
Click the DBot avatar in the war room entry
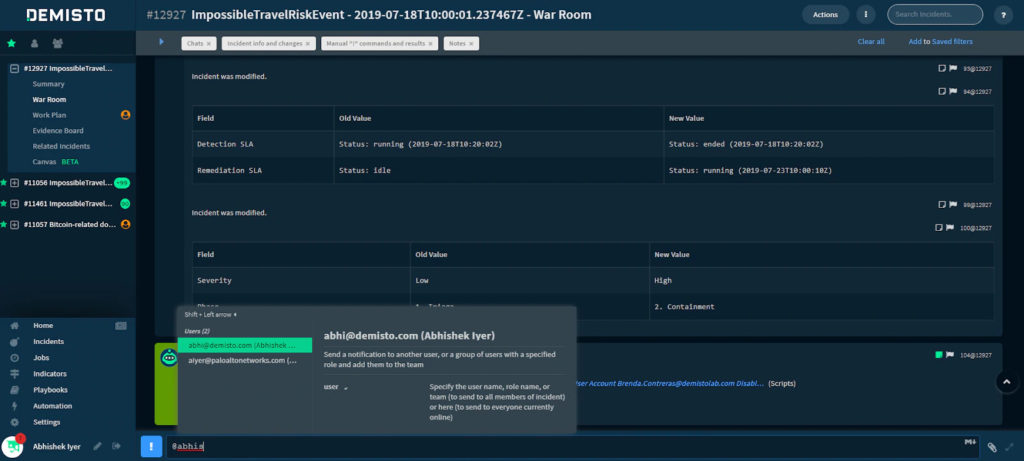(x=169, y=357)
